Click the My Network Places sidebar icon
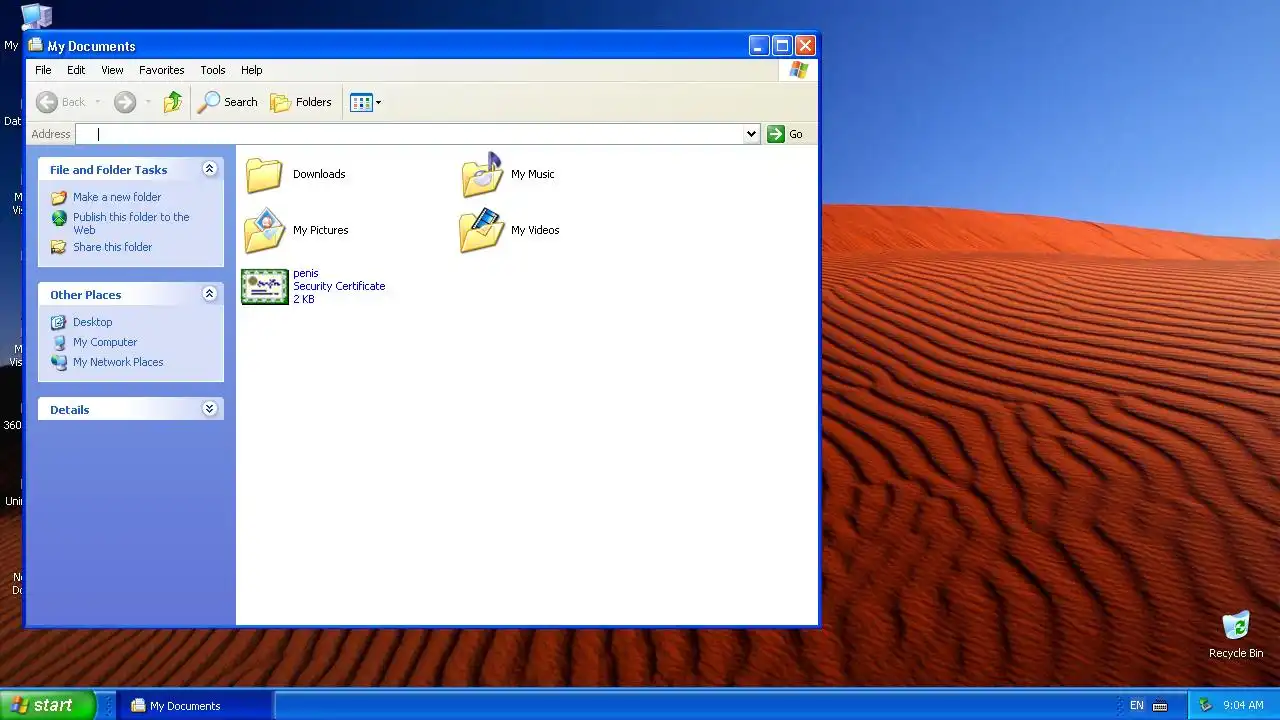Image resolution: width=1280 pixels, height=720 pixels. [59, 362]
